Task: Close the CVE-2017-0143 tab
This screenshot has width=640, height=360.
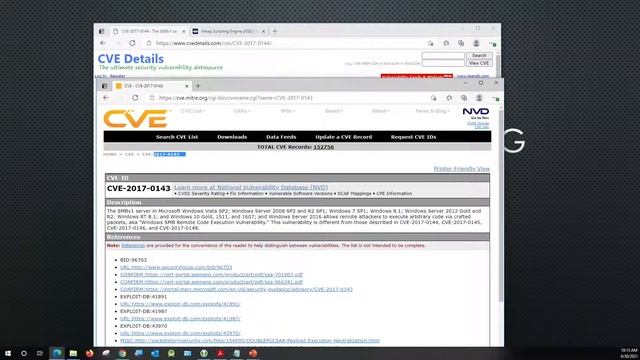Action: [x=187, y=86]
